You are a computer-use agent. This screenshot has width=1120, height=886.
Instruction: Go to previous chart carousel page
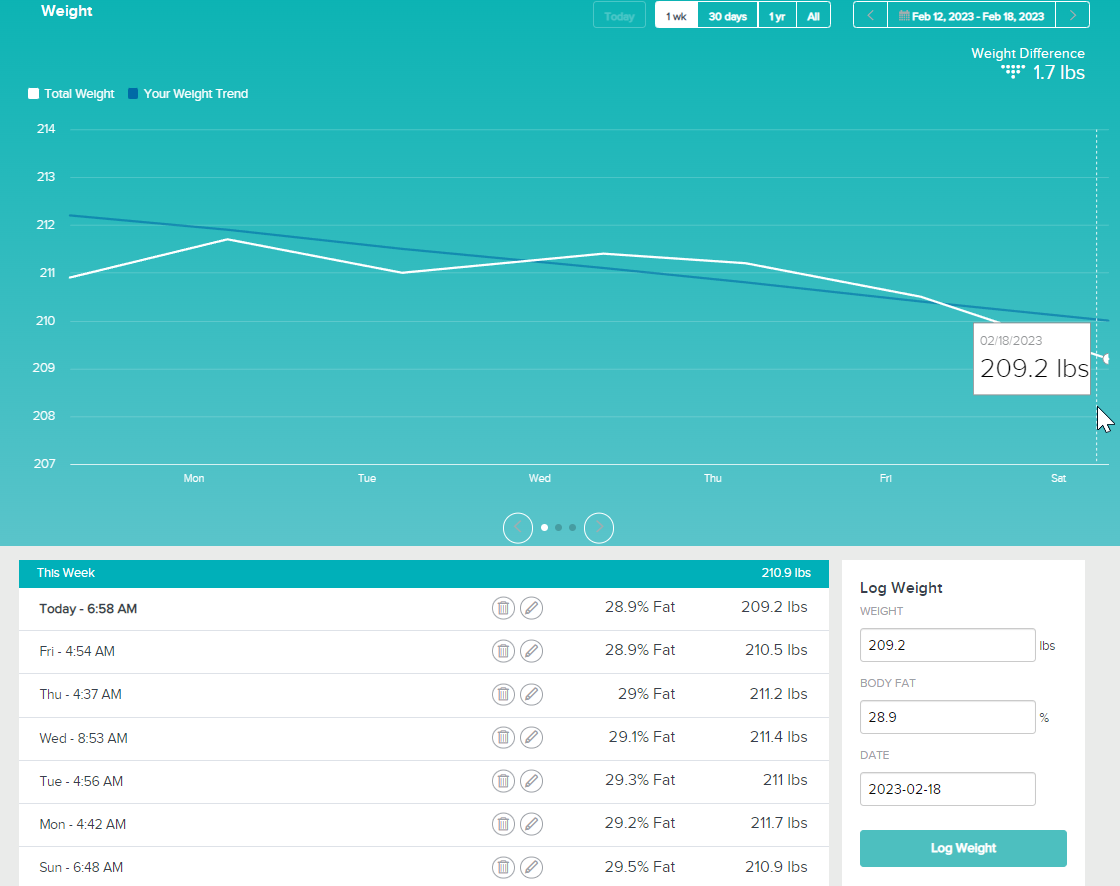point(518,527)
